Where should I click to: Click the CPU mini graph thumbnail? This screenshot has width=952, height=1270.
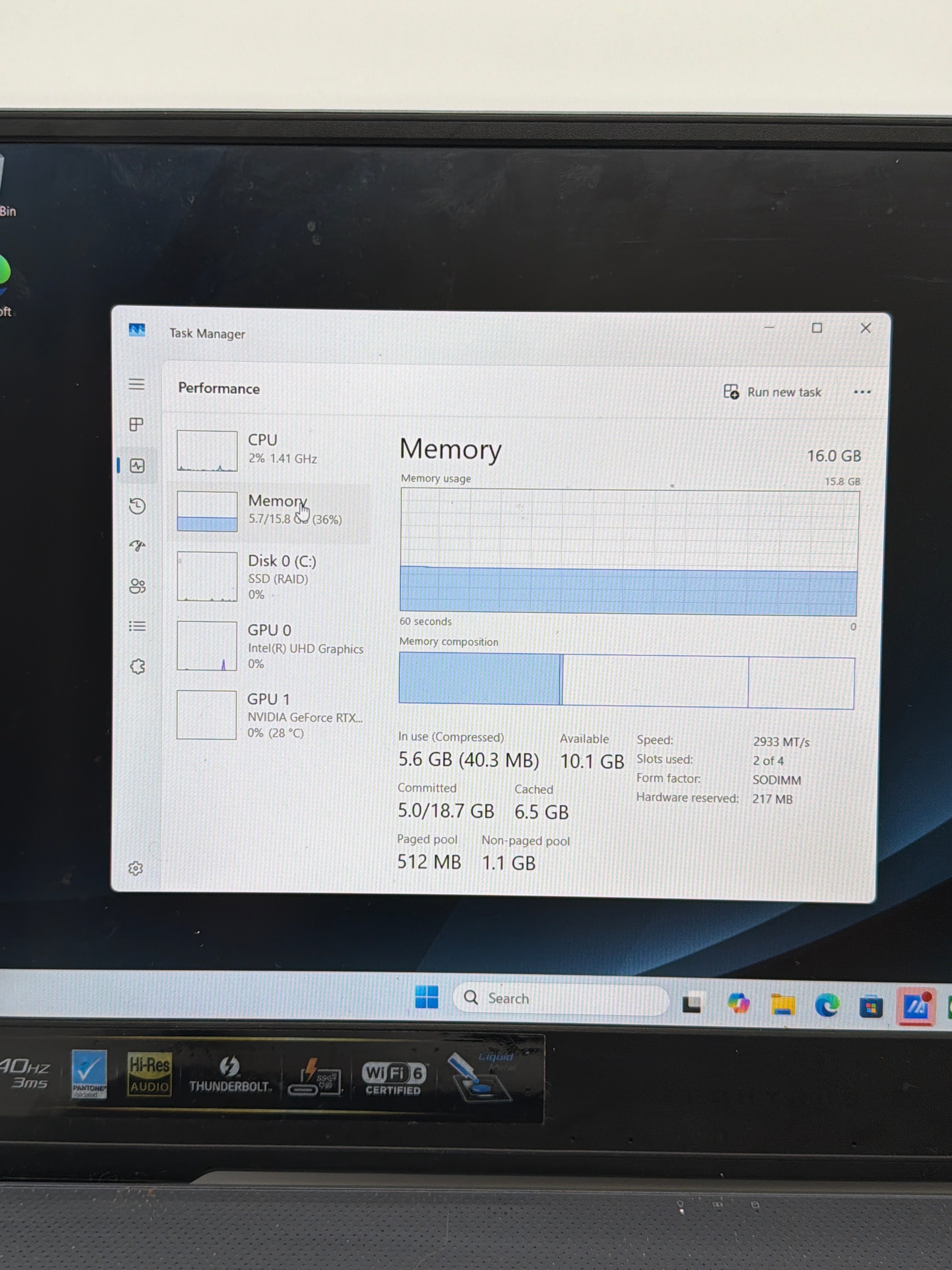207,451
